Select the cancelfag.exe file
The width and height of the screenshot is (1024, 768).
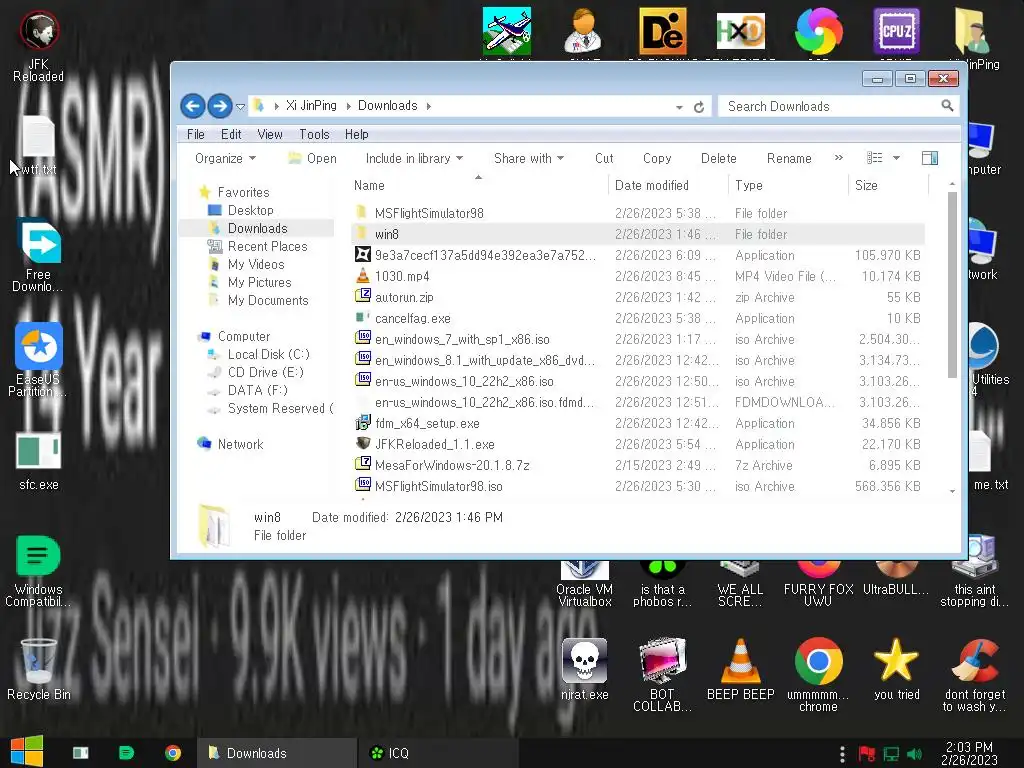[412, 318]
